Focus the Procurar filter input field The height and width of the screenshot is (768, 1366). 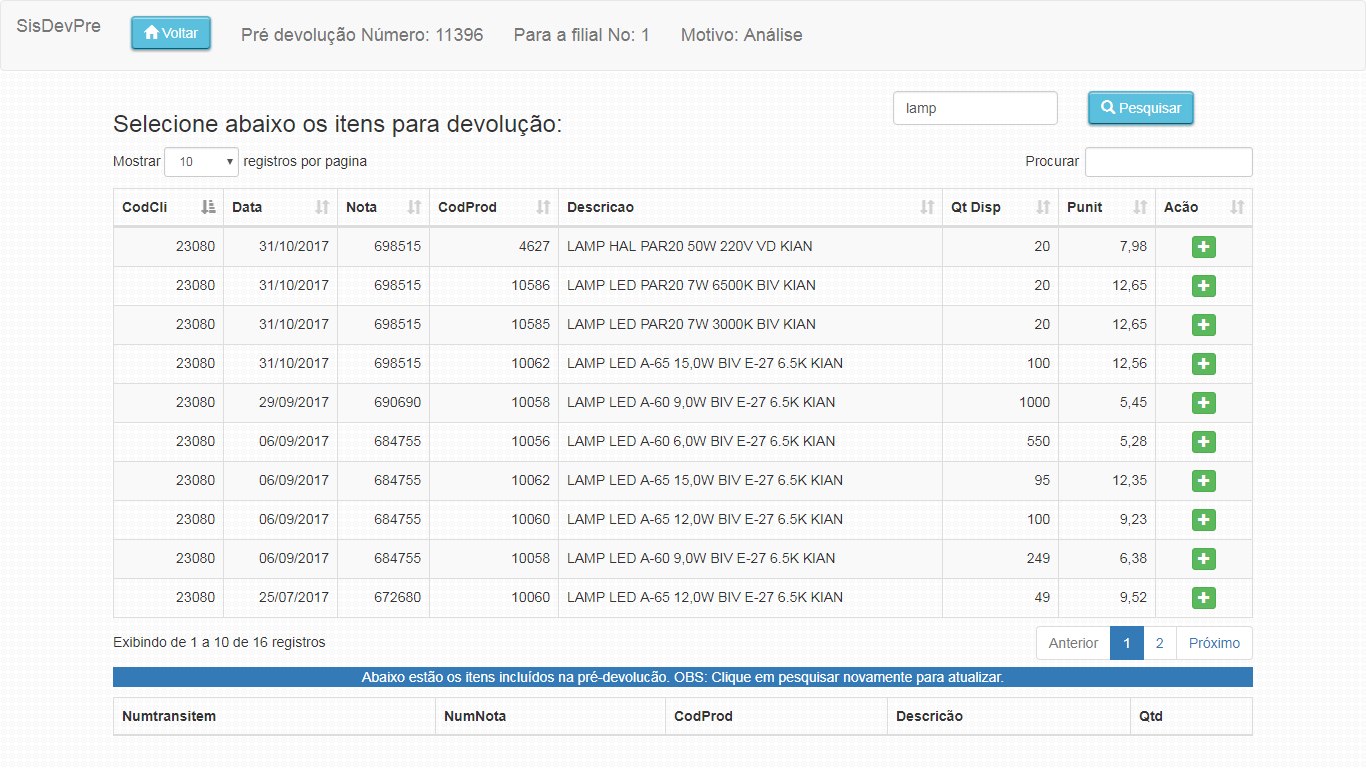coord(1168,162)
